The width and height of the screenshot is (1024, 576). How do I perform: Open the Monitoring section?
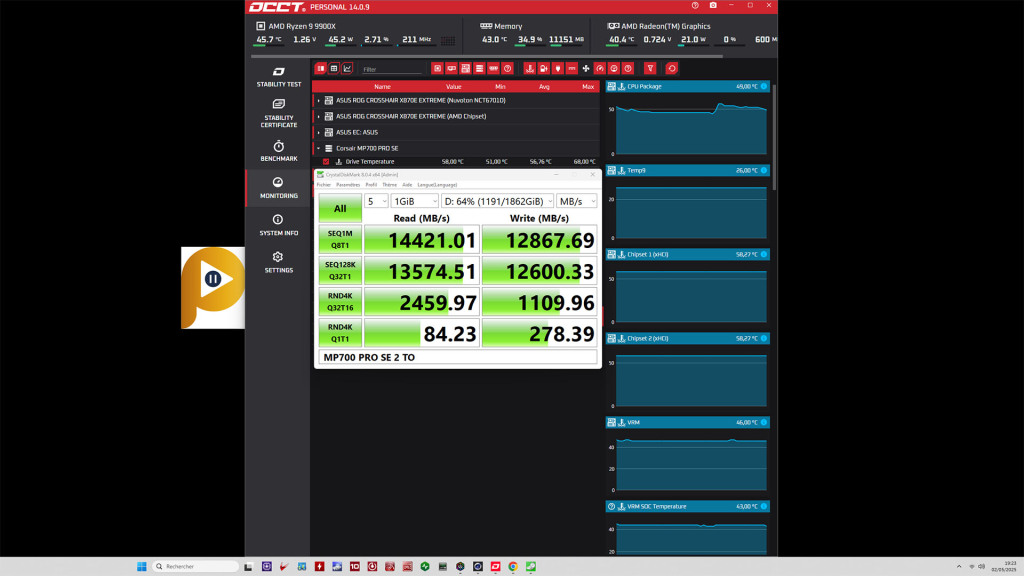278,187
